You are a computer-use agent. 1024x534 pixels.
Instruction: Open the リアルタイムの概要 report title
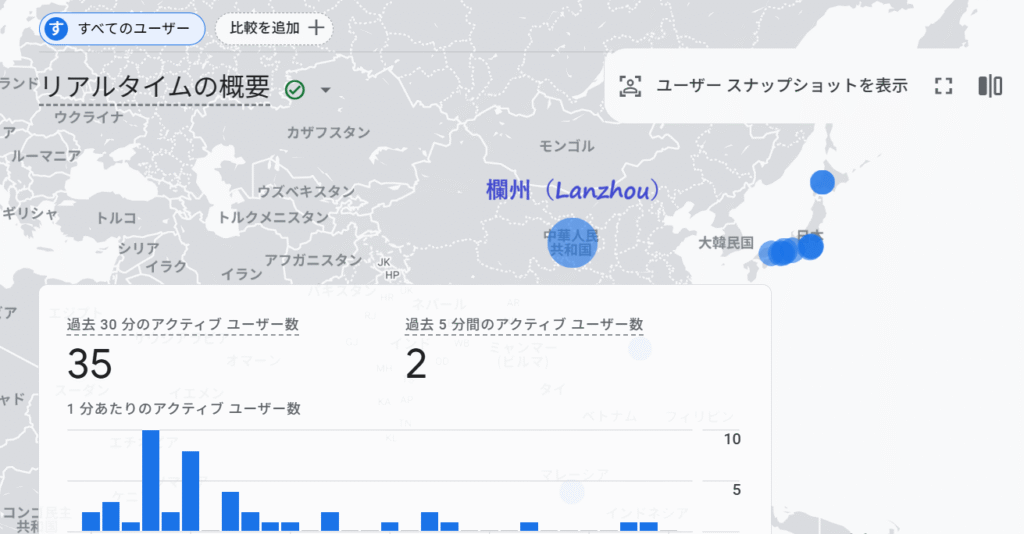coord(155,88)
